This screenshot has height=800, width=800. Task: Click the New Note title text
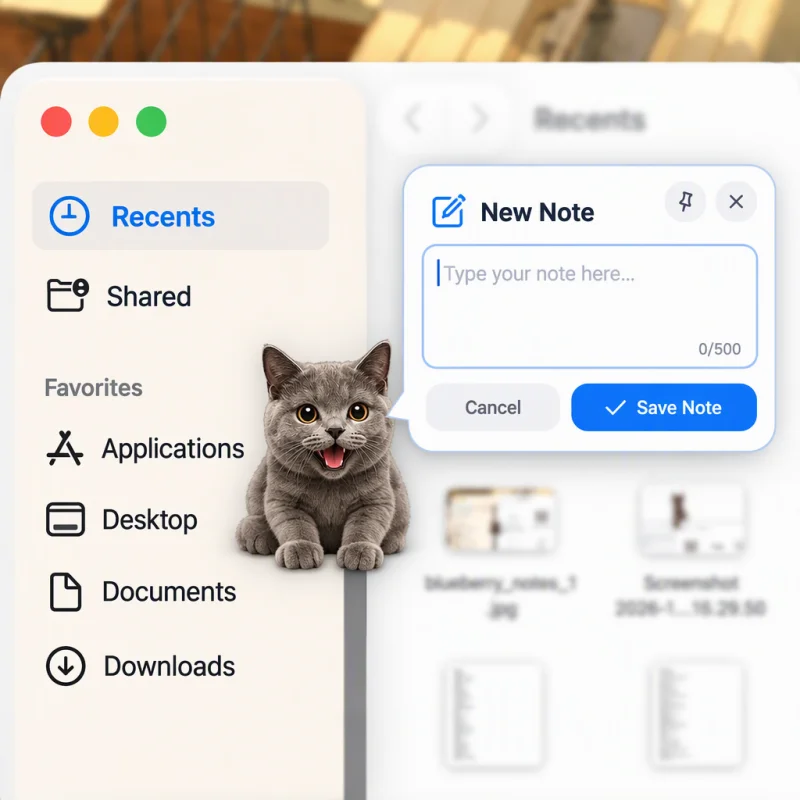(537, 212)
